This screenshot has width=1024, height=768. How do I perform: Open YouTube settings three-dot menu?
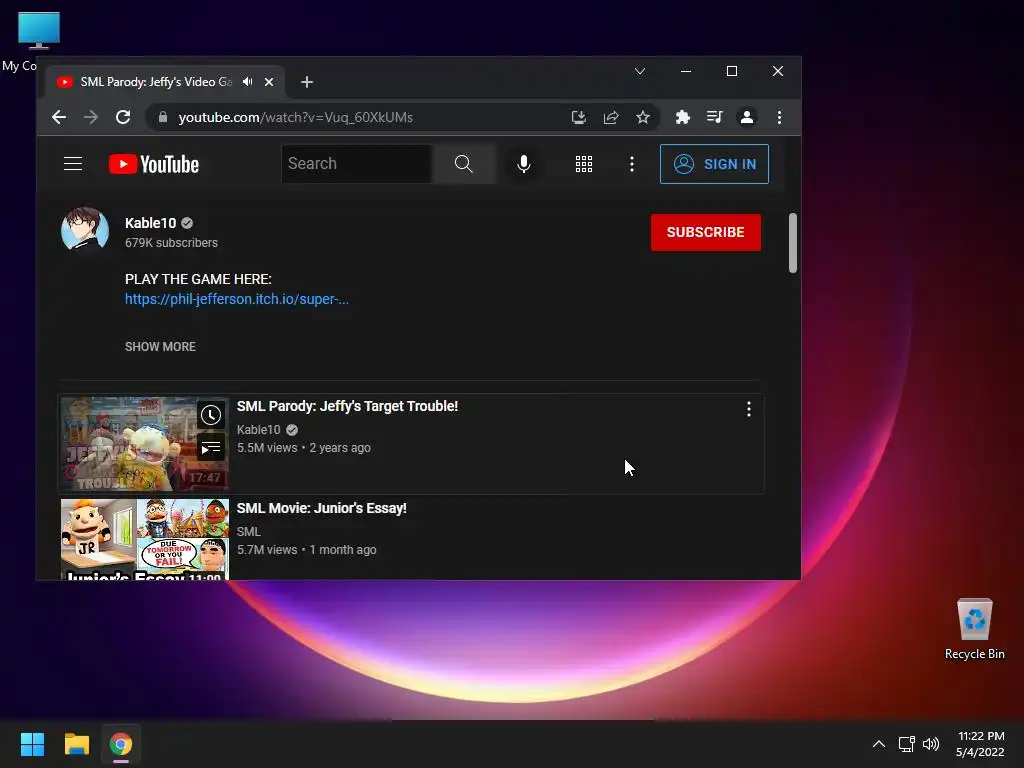click(632, 164)
